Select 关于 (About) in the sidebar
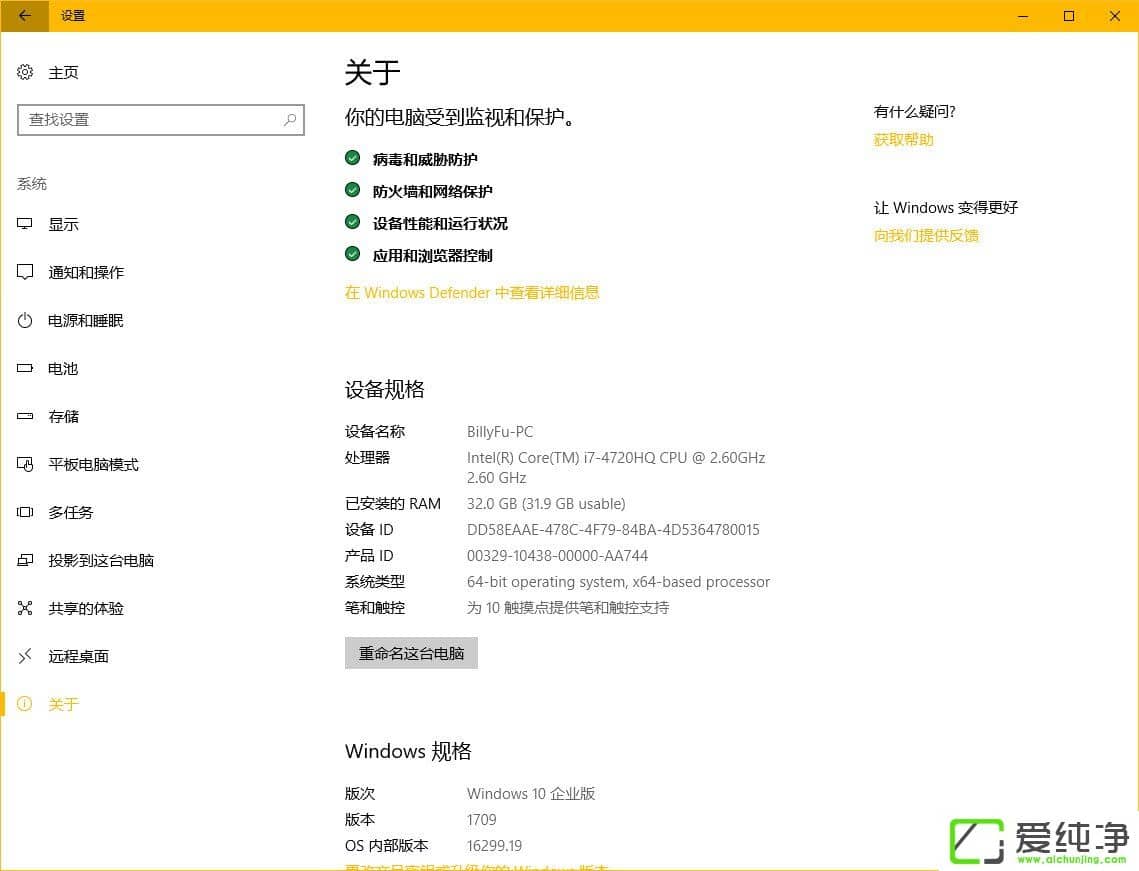The height and width of the screenshot is (871, 1139). pyautogui.click(x=64, y=704)
